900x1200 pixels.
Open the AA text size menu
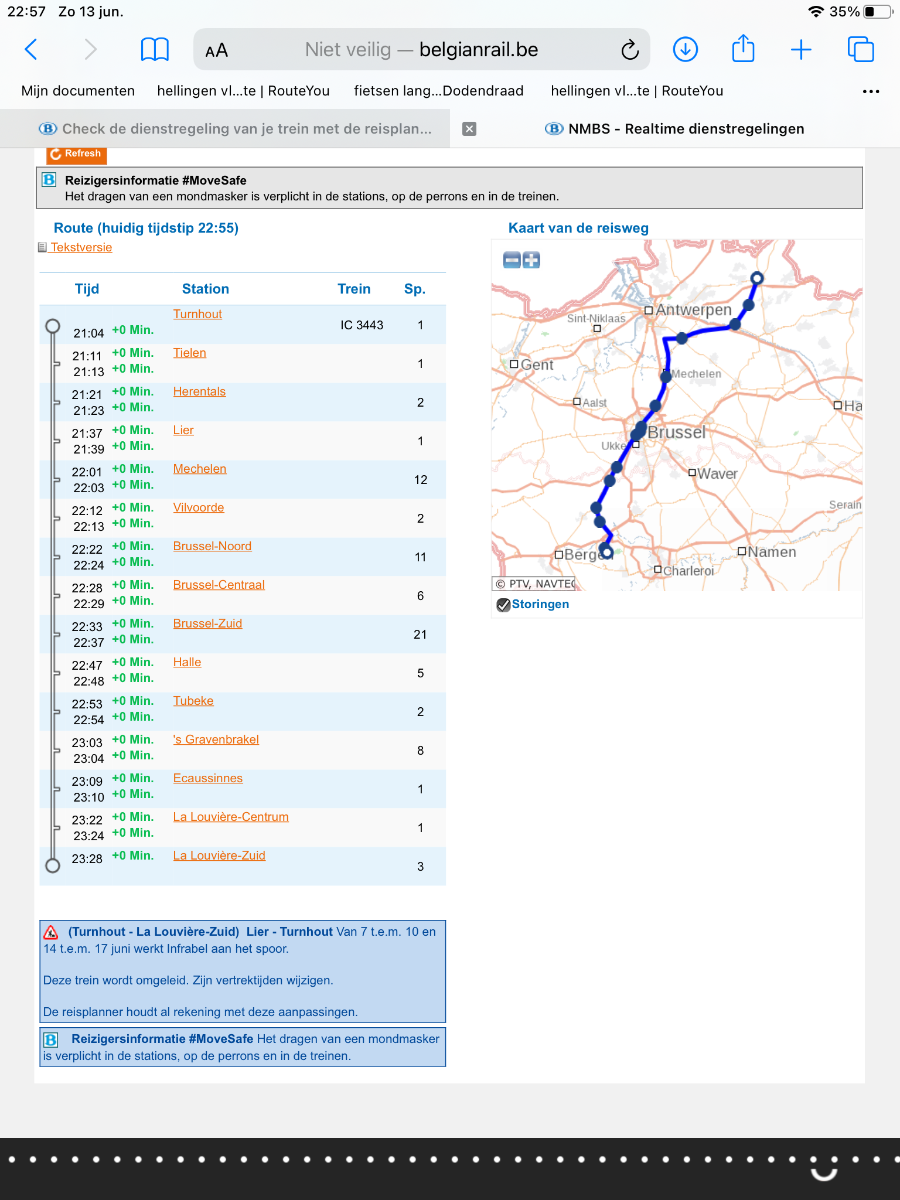point(216,50)
